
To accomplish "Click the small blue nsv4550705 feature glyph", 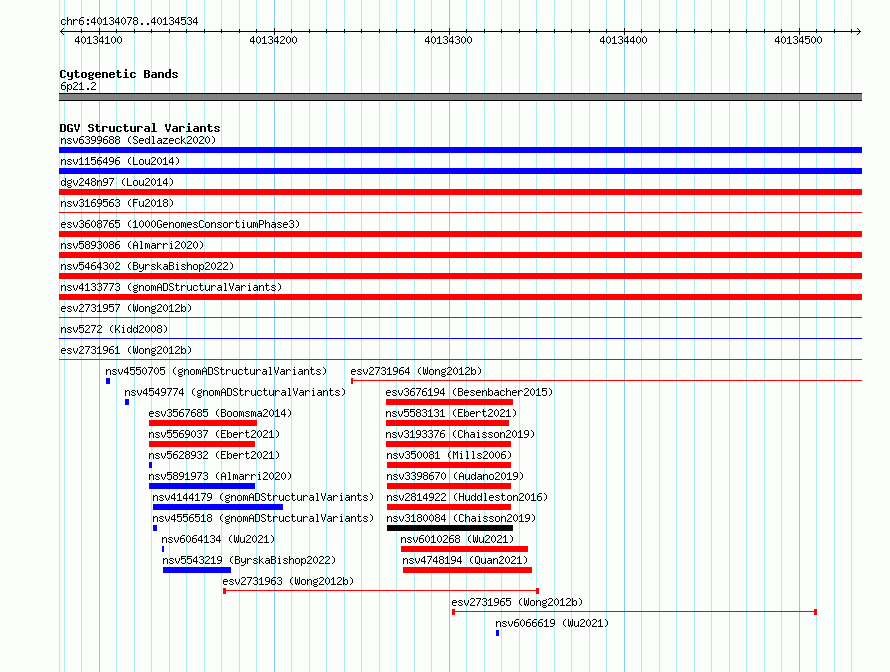I will [108, 381].
